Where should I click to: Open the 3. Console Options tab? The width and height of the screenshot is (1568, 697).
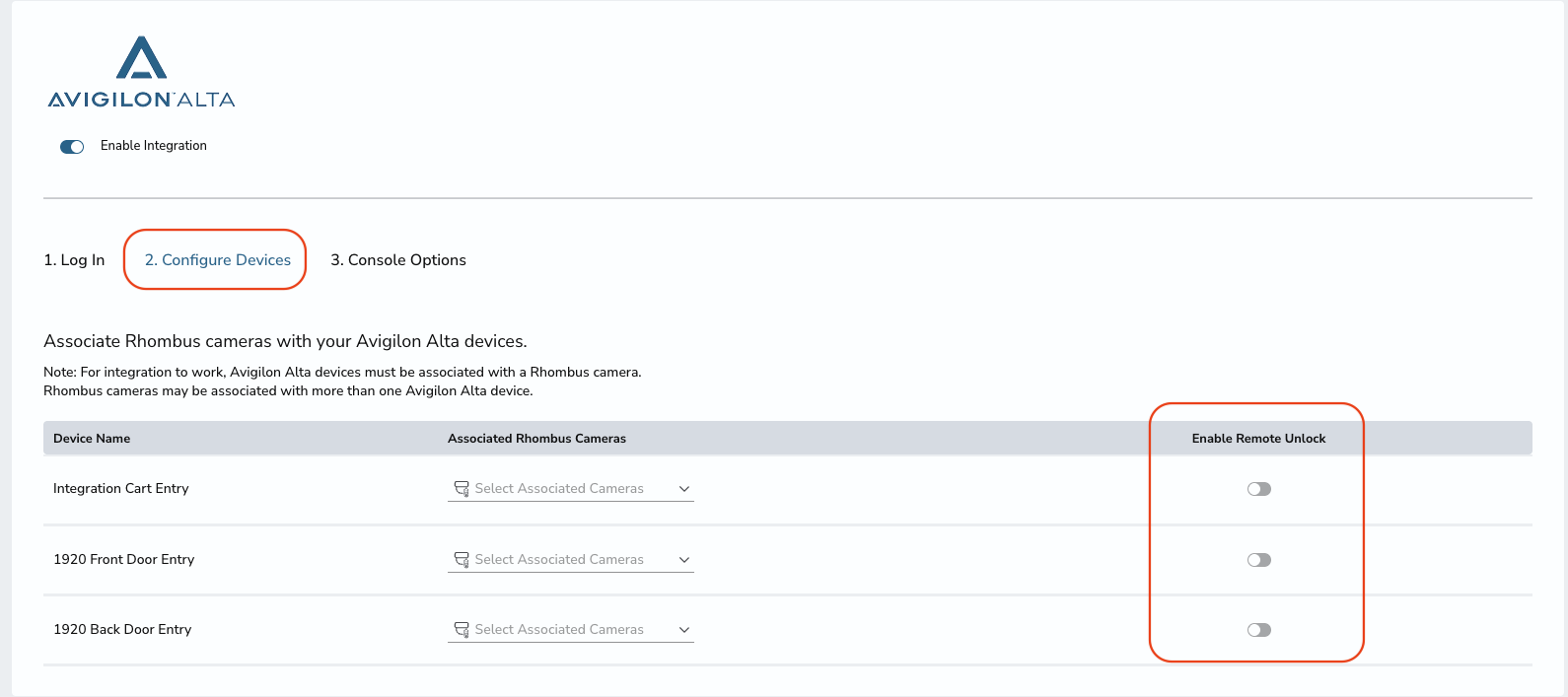click(x=398, y=260)
